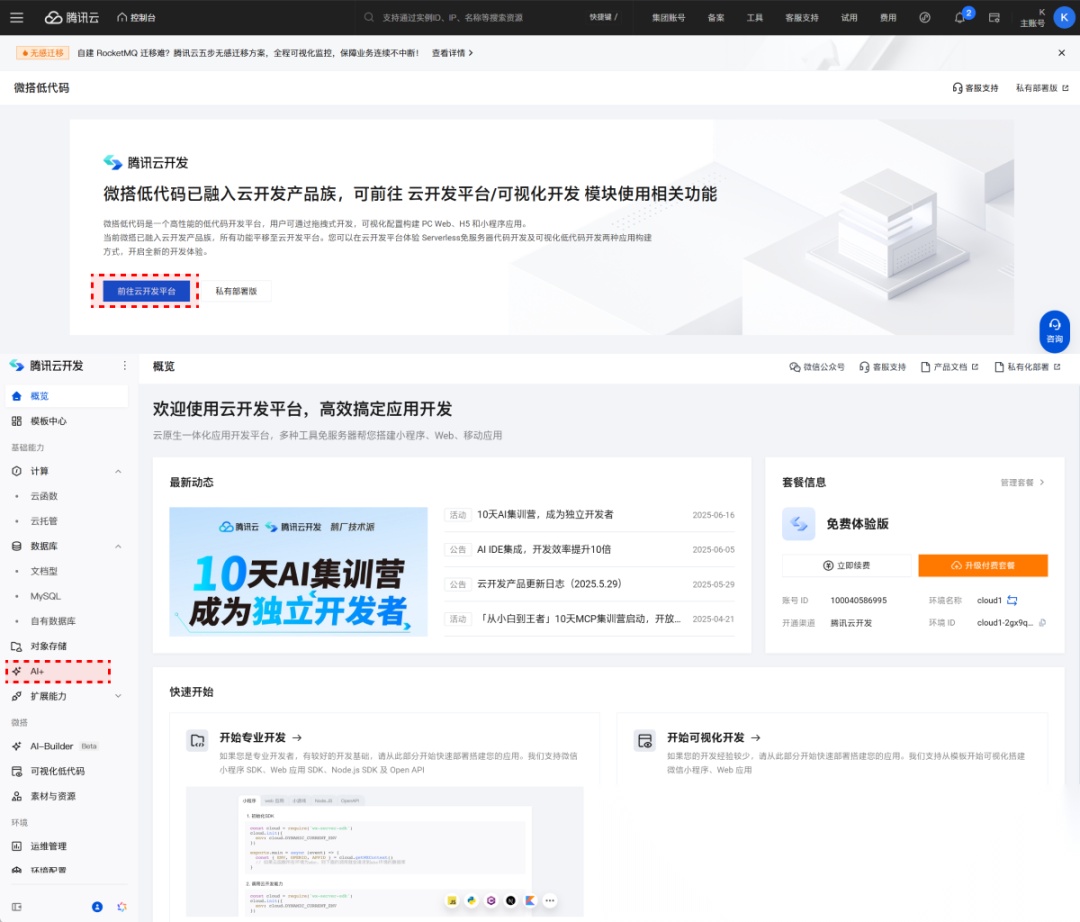The image size is (1080, 922).
Task: Open the three-dot menu beside 腾讯云开发
Action: 125,366
